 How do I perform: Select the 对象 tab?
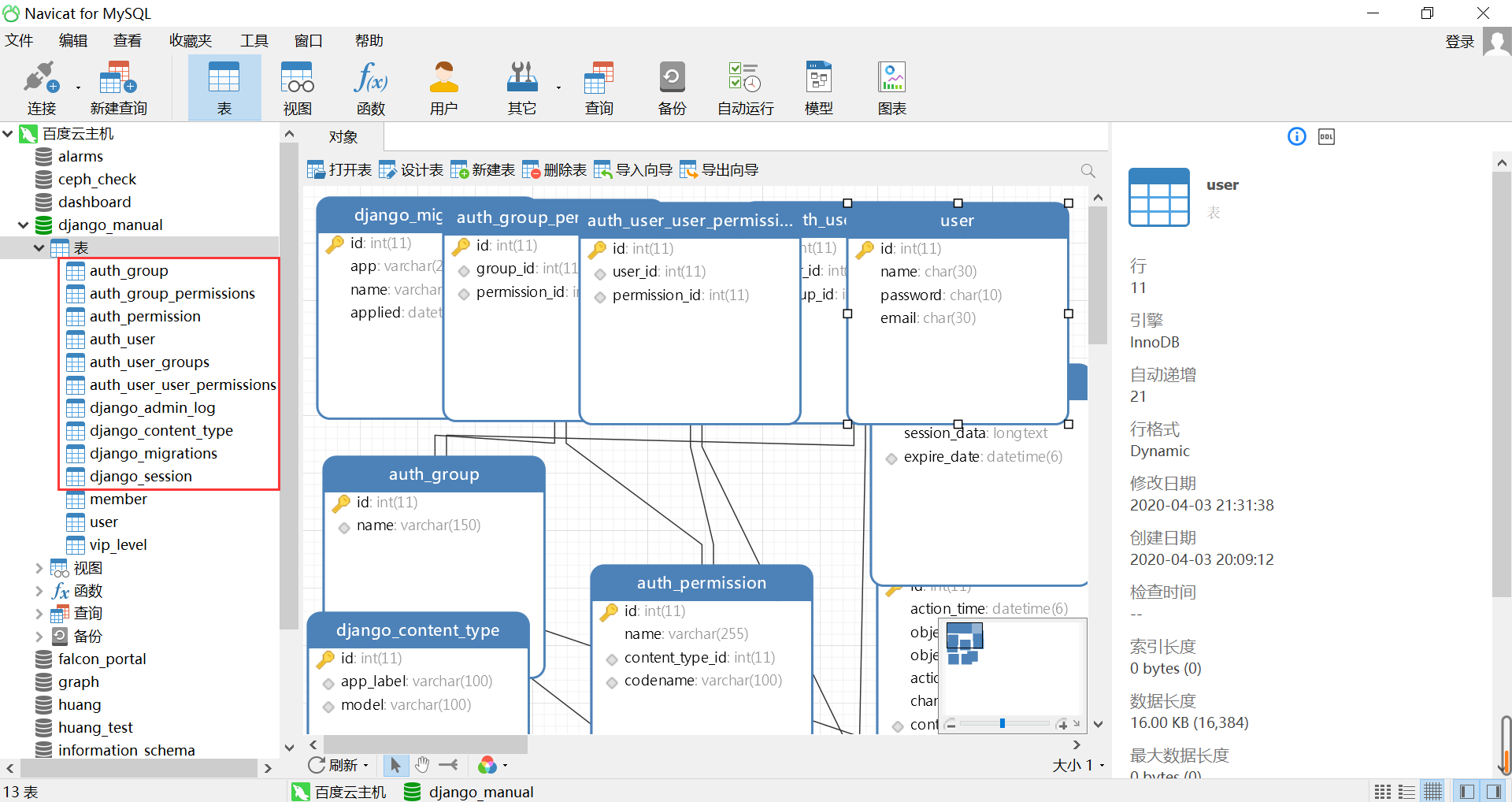click(x=343, y=137)
